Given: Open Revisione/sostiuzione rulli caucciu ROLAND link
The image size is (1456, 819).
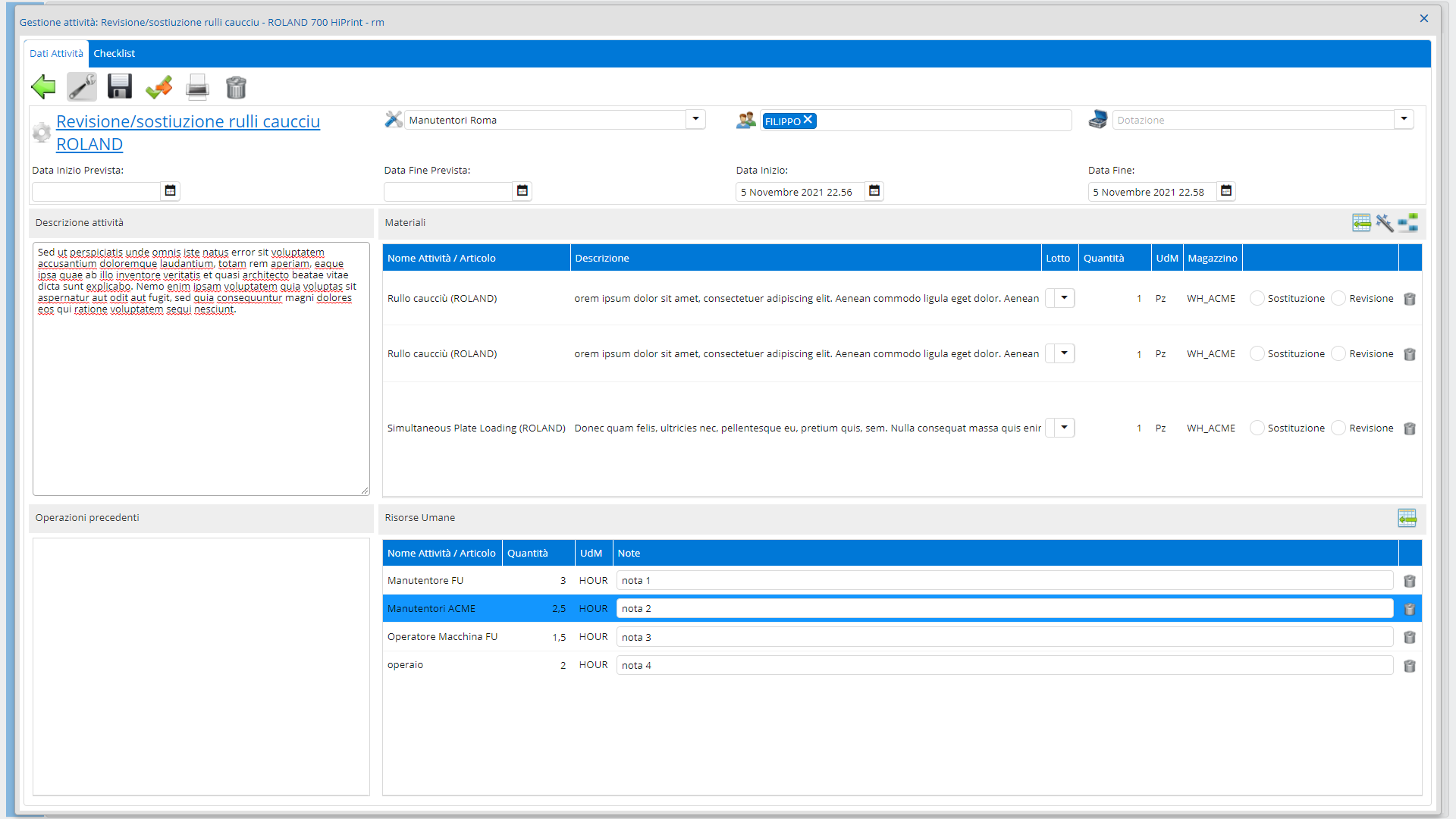Looking at the screenshot, I should pos(188,133).
